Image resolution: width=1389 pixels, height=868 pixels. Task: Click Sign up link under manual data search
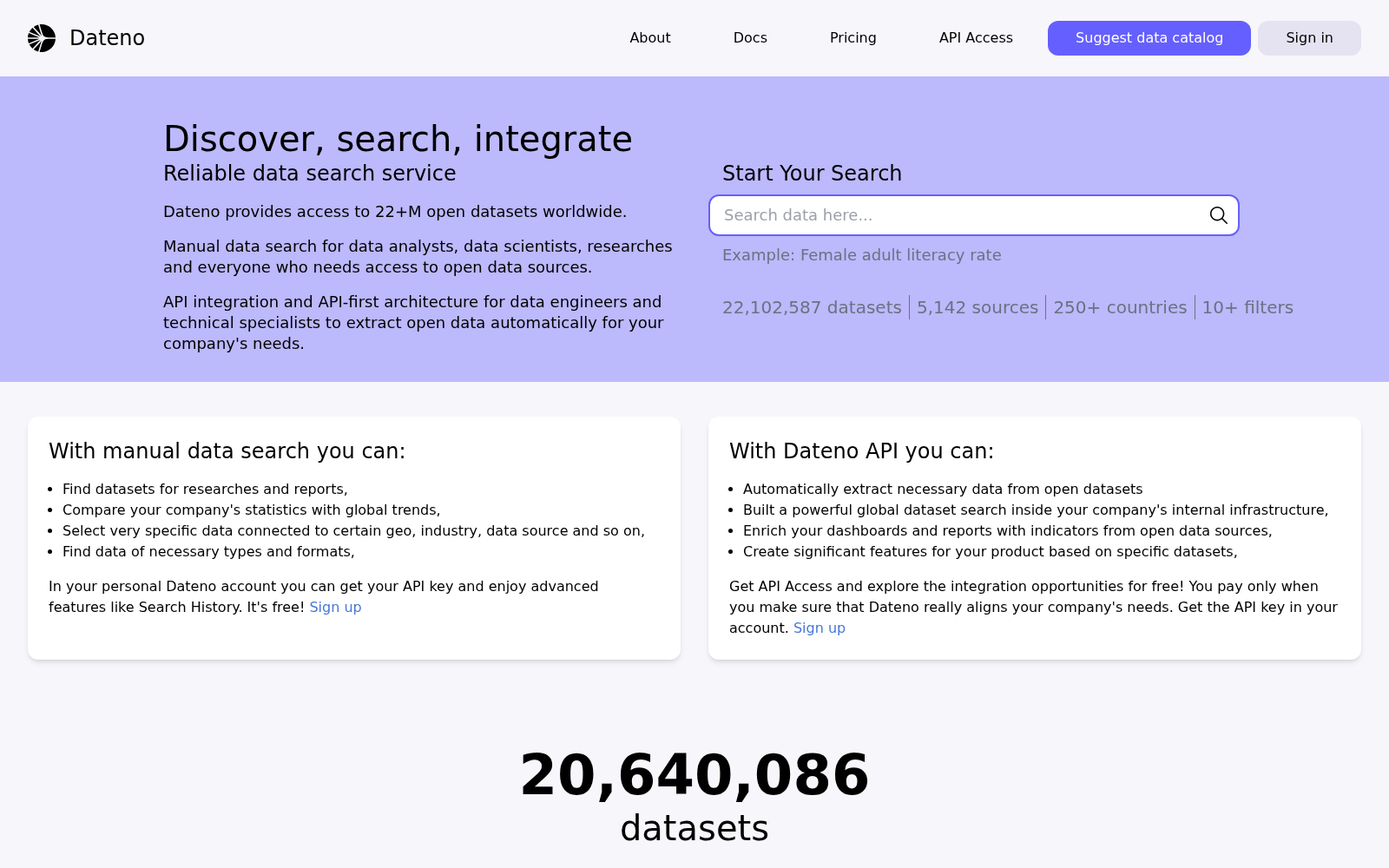click(335, 608)
